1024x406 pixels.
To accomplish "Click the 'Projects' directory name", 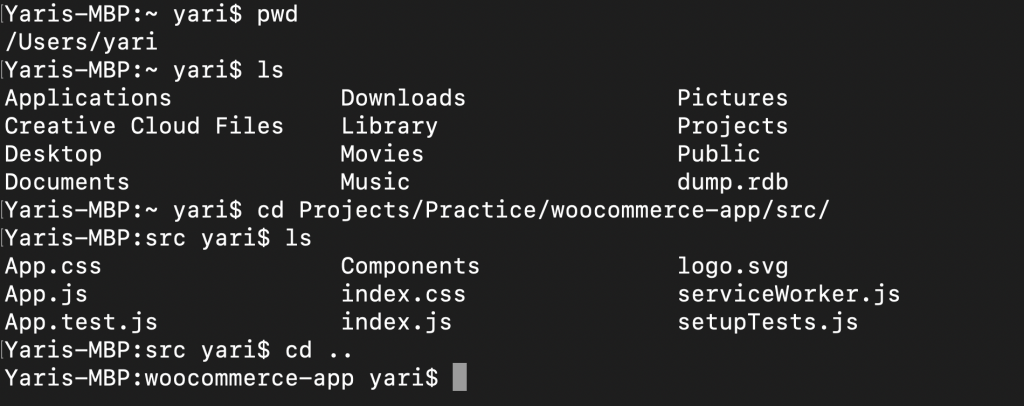I will (732, 127).
